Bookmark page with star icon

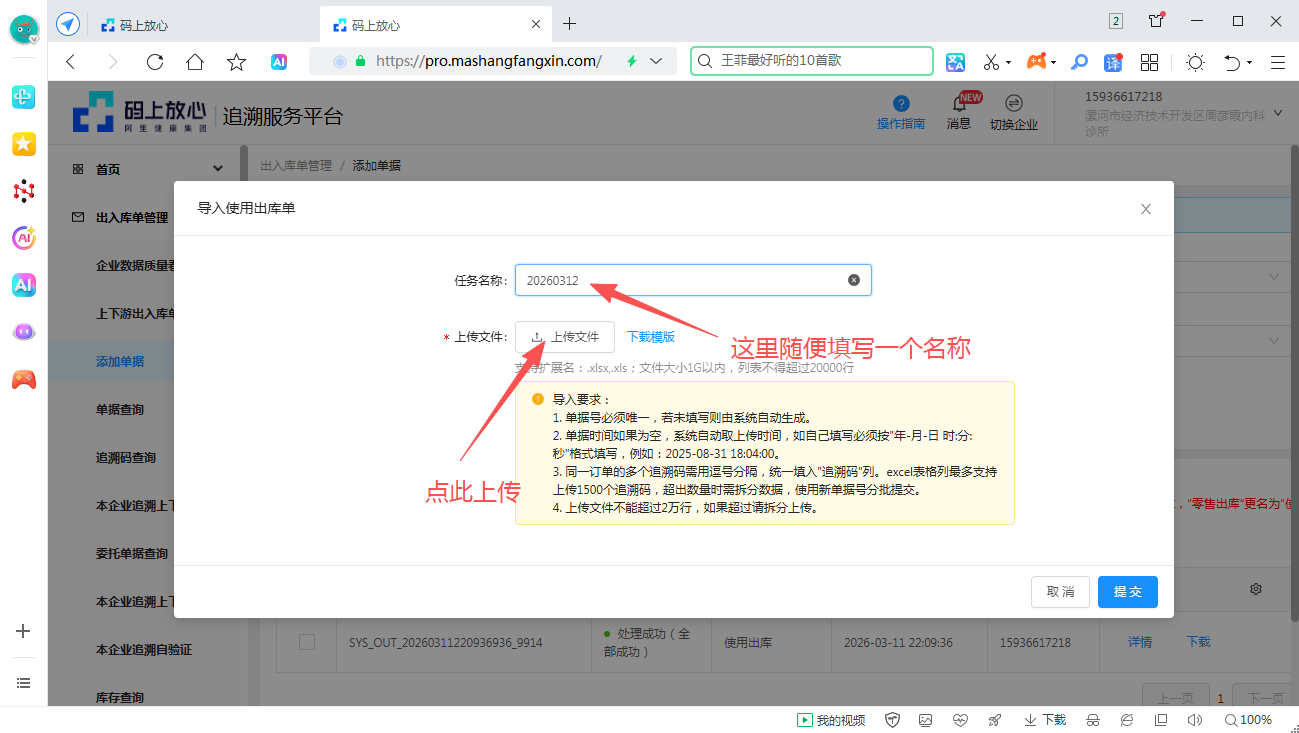[236, 62]
